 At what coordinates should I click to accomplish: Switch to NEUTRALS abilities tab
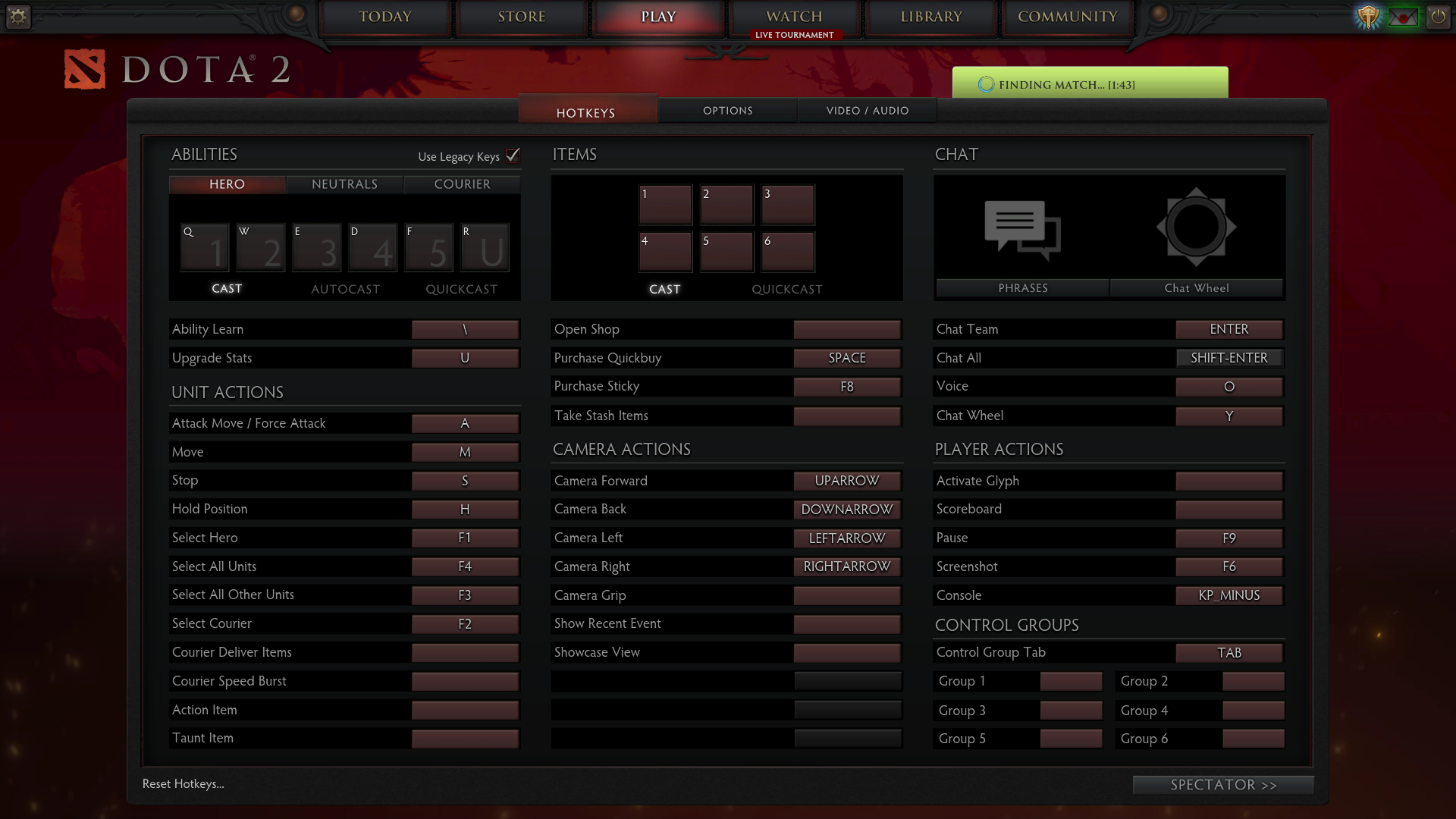pos(345,184)
